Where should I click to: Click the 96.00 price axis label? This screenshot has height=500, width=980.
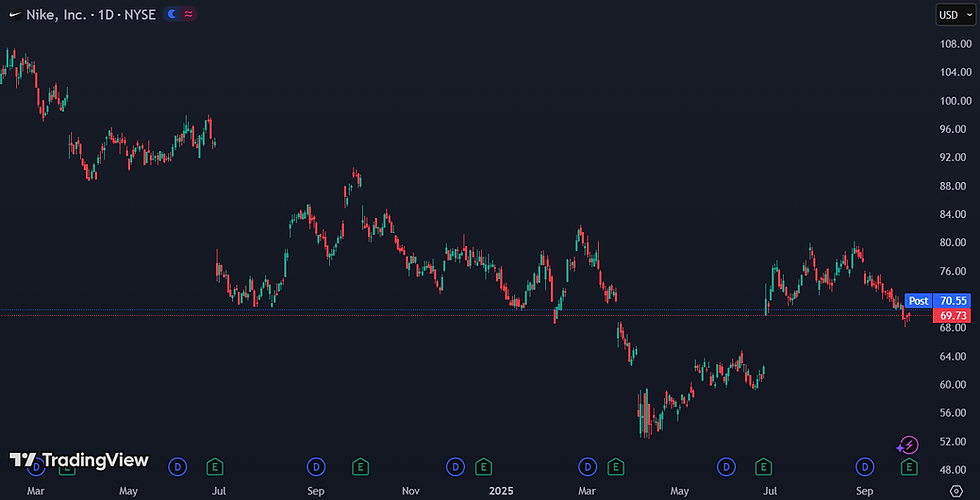pyautogui.click(x=954, y=129)
